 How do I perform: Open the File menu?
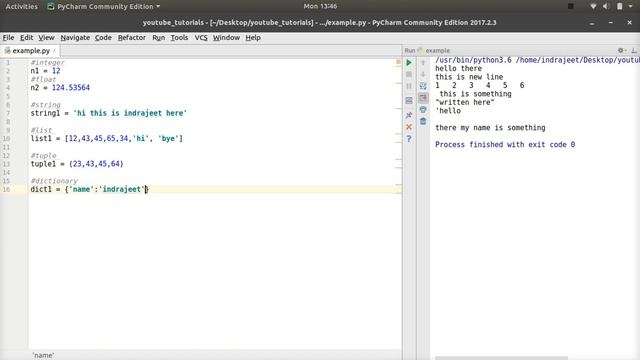click(x=8, y=38)
